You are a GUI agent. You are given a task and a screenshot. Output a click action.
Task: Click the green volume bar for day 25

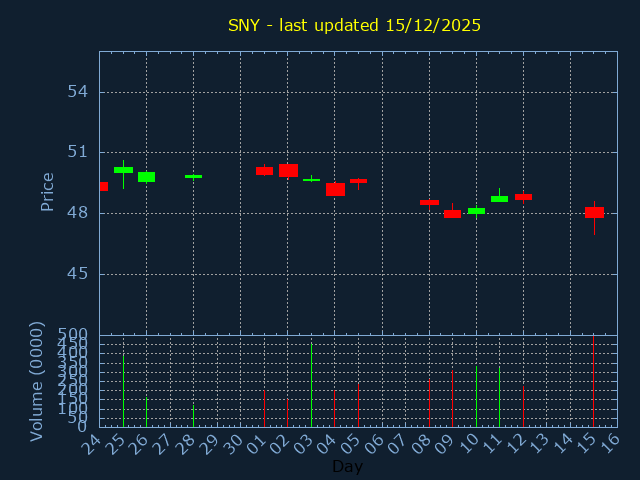123,391
